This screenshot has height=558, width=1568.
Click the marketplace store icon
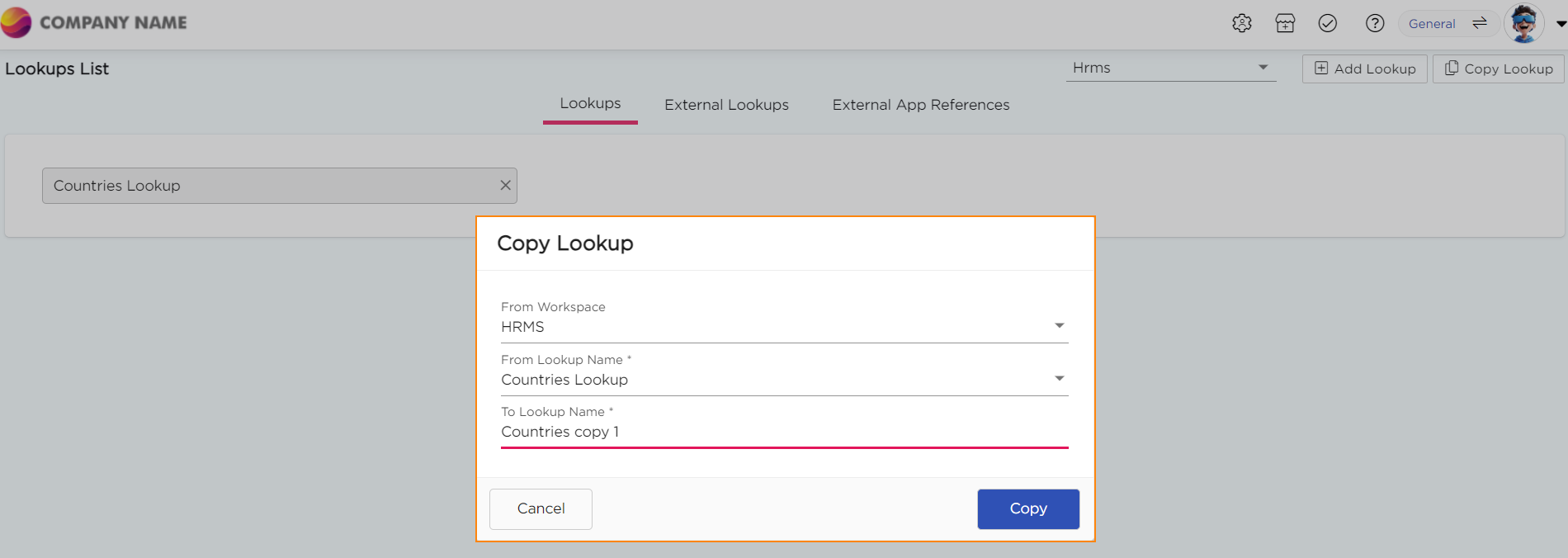coord(1285,23)
